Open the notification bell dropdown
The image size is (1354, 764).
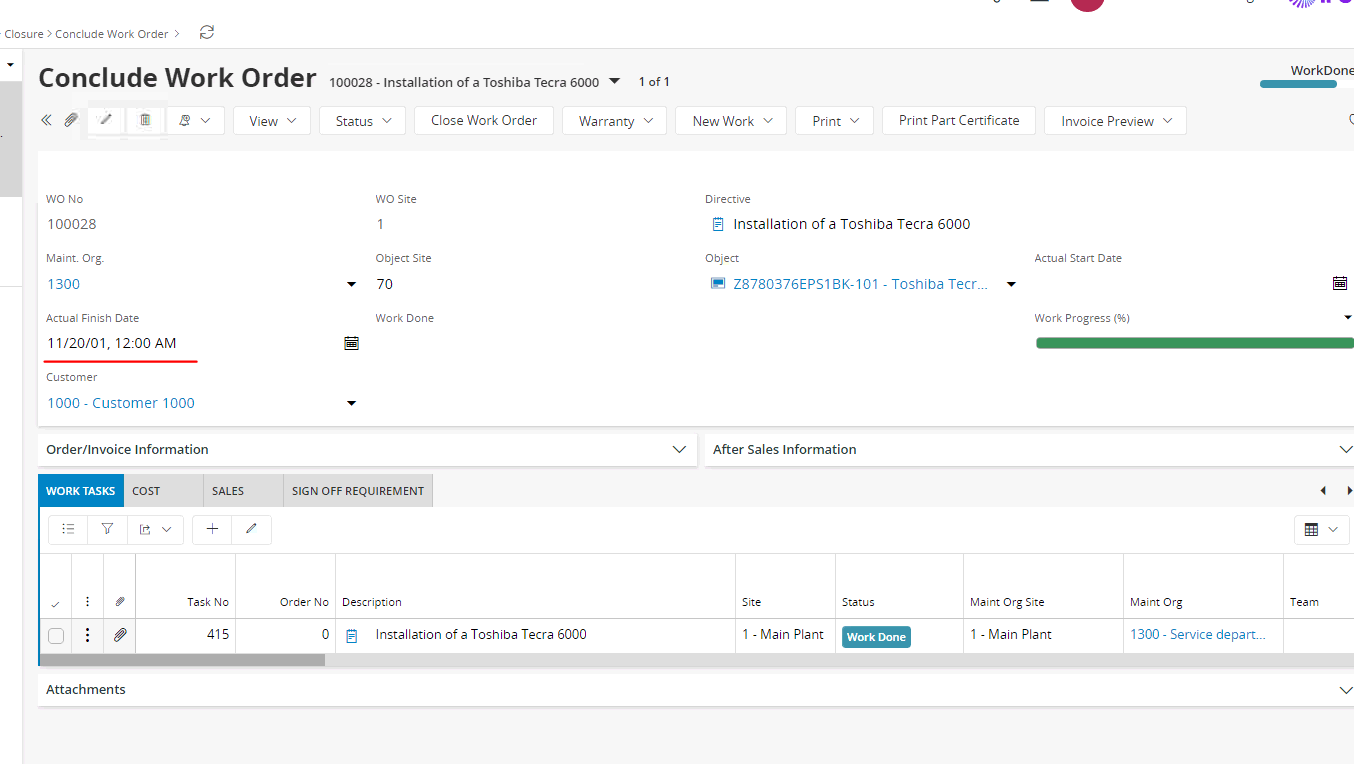196,120
